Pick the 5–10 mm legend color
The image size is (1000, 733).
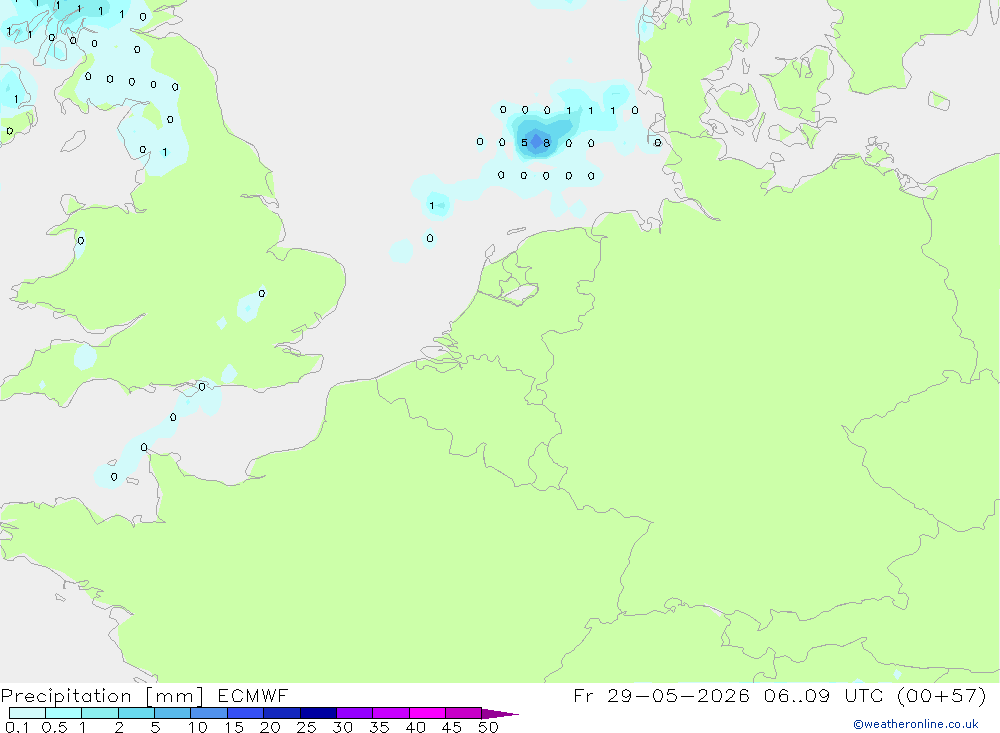pos(173,713)
